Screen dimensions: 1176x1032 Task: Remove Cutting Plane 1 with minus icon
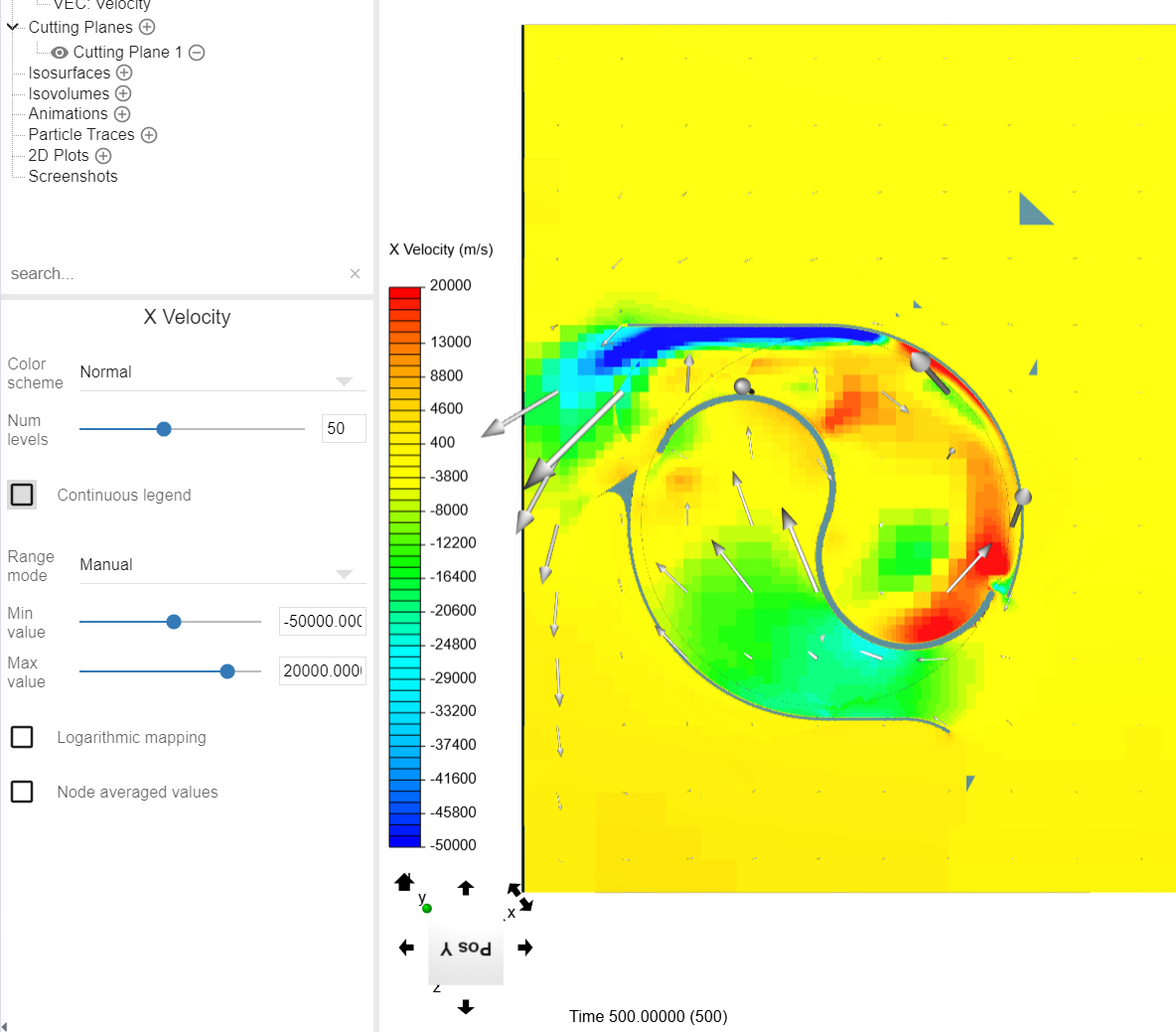pos(197,53)
